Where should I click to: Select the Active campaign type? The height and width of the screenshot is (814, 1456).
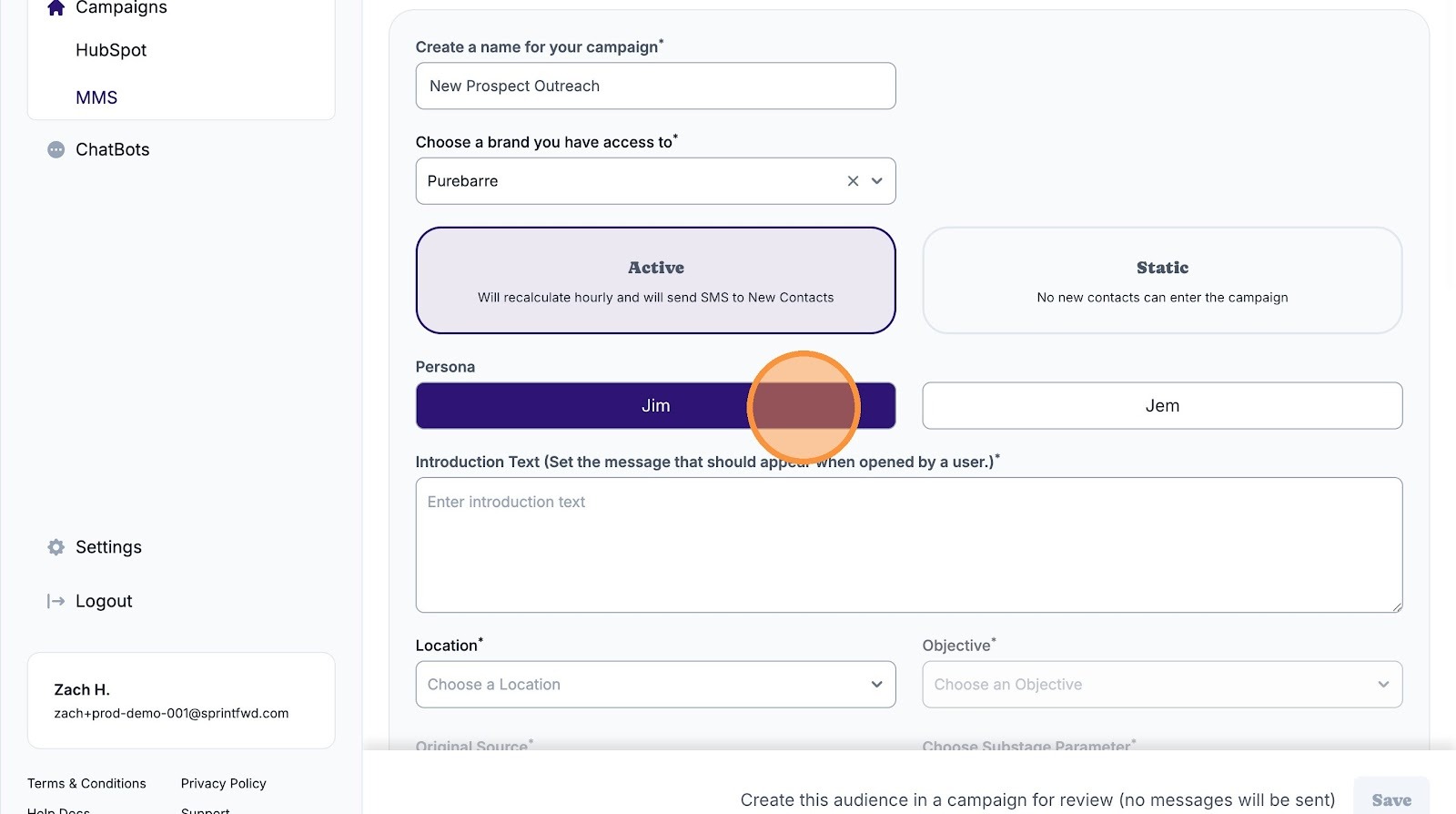655,280
